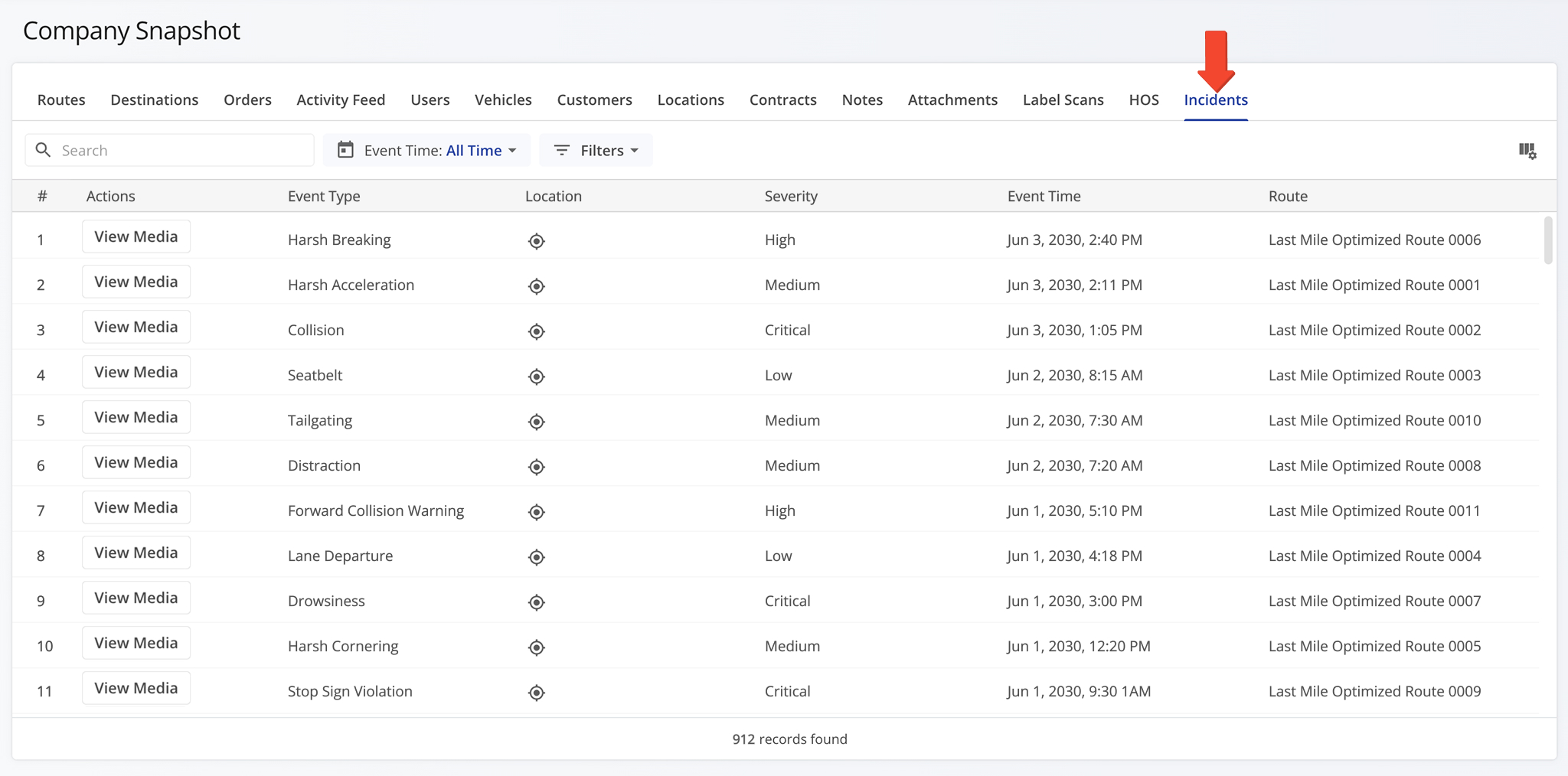View Media for Harsh Cornering incident
Viewport: 1568px width, 776px height.
coord(136,643)
